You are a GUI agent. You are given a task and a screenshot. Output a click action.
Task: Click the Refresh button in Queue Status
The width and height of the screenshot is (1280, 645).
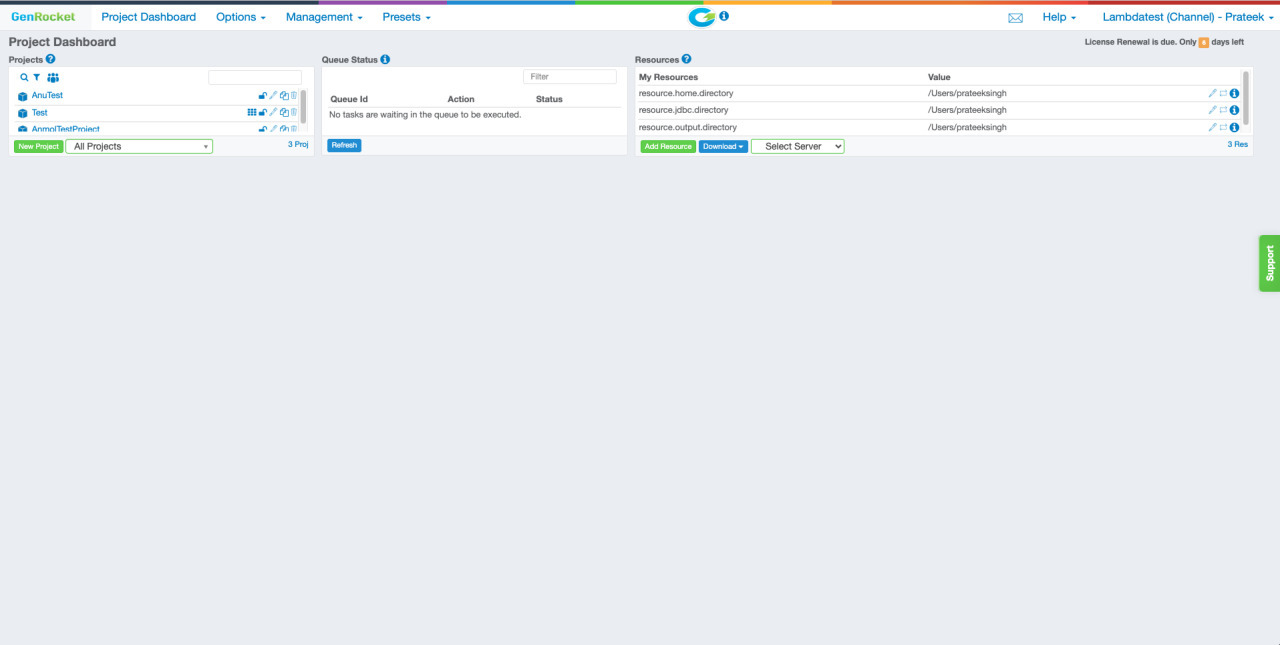coord(343,145)
